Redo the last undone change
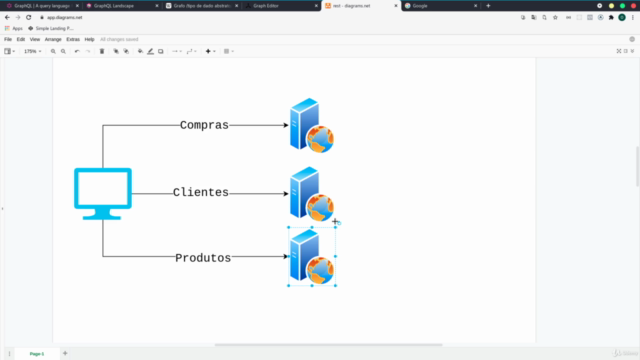Image resolution: width=640 pixels, height=360 pixels. click(x=88, y=51)
